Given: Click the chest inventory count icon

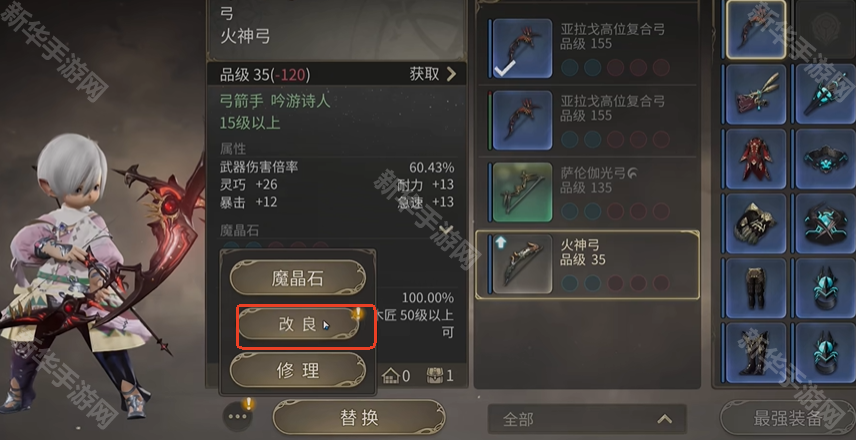Looking at the screenshot, I should pyautogui.click(x=435, y=375).
